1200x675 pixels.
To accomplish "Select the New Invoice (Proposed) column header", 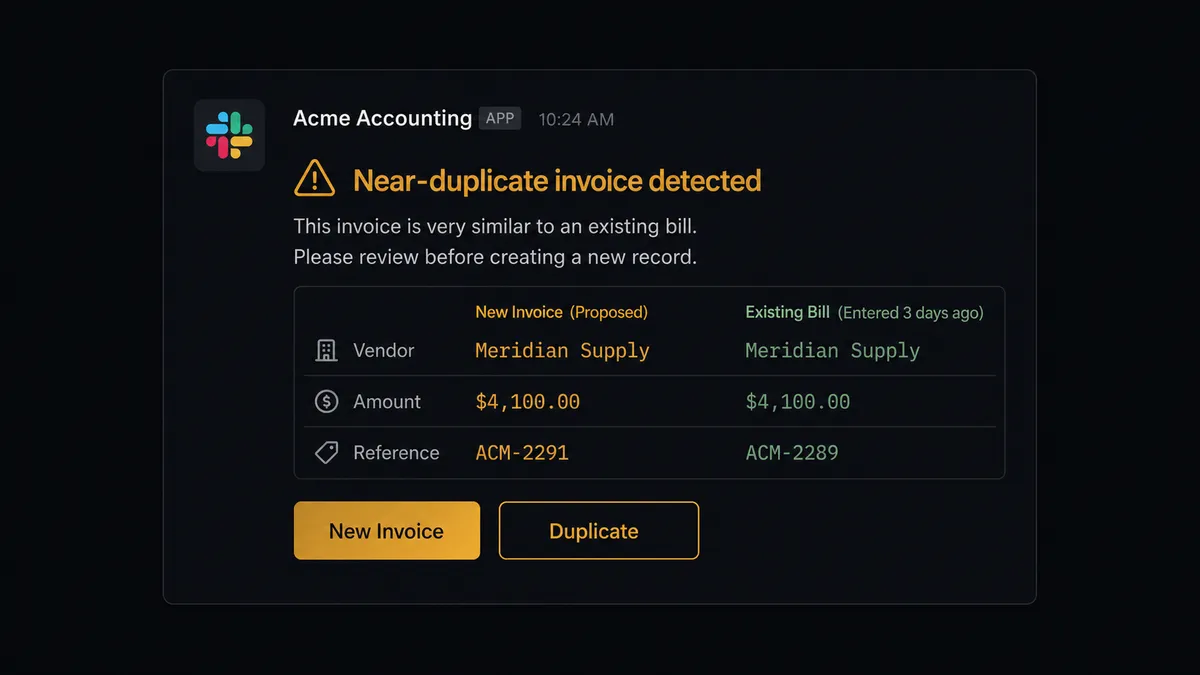I will click(x=561, y=312).
